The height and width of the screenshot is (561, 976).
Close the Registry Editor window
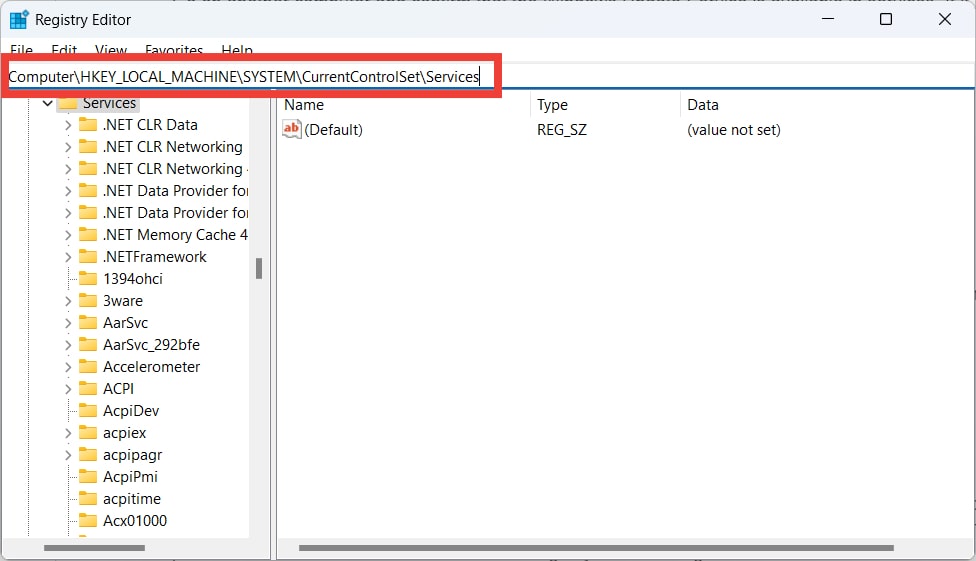click(944, 19)
